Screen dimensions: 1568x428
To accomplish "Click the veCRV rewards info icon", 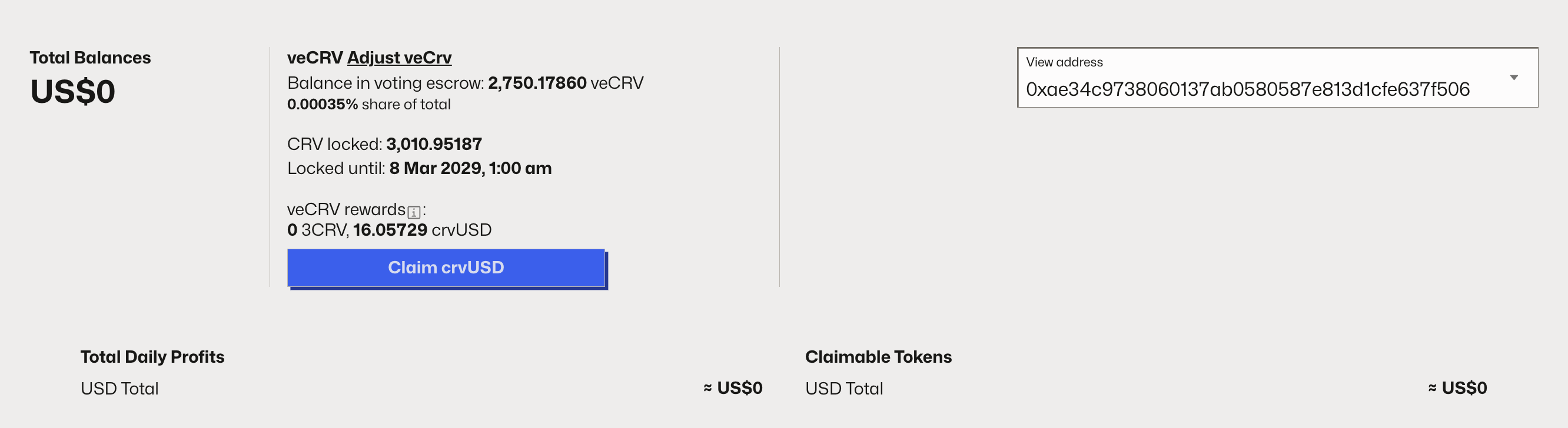I will tap(414, 212).
